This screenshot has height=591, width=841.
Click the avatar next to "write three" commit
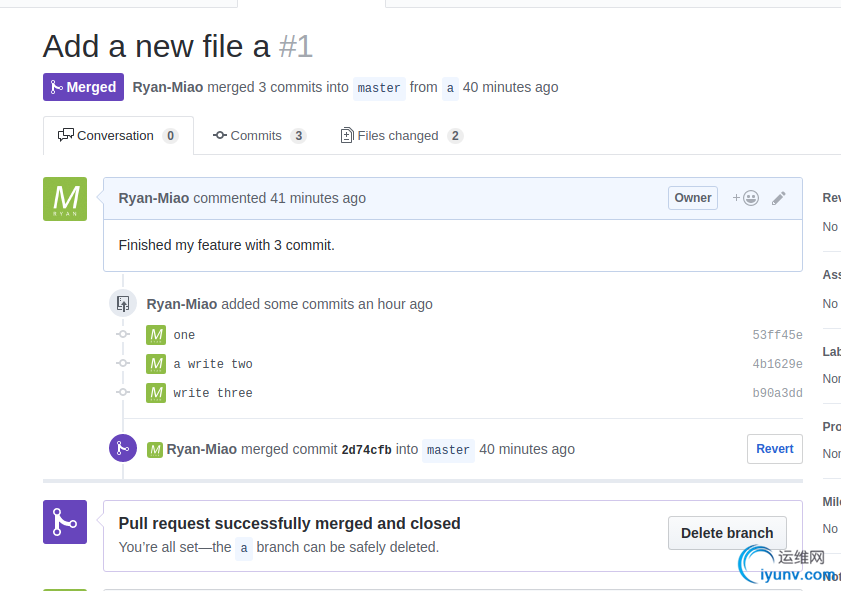click(x=156, y=393)
